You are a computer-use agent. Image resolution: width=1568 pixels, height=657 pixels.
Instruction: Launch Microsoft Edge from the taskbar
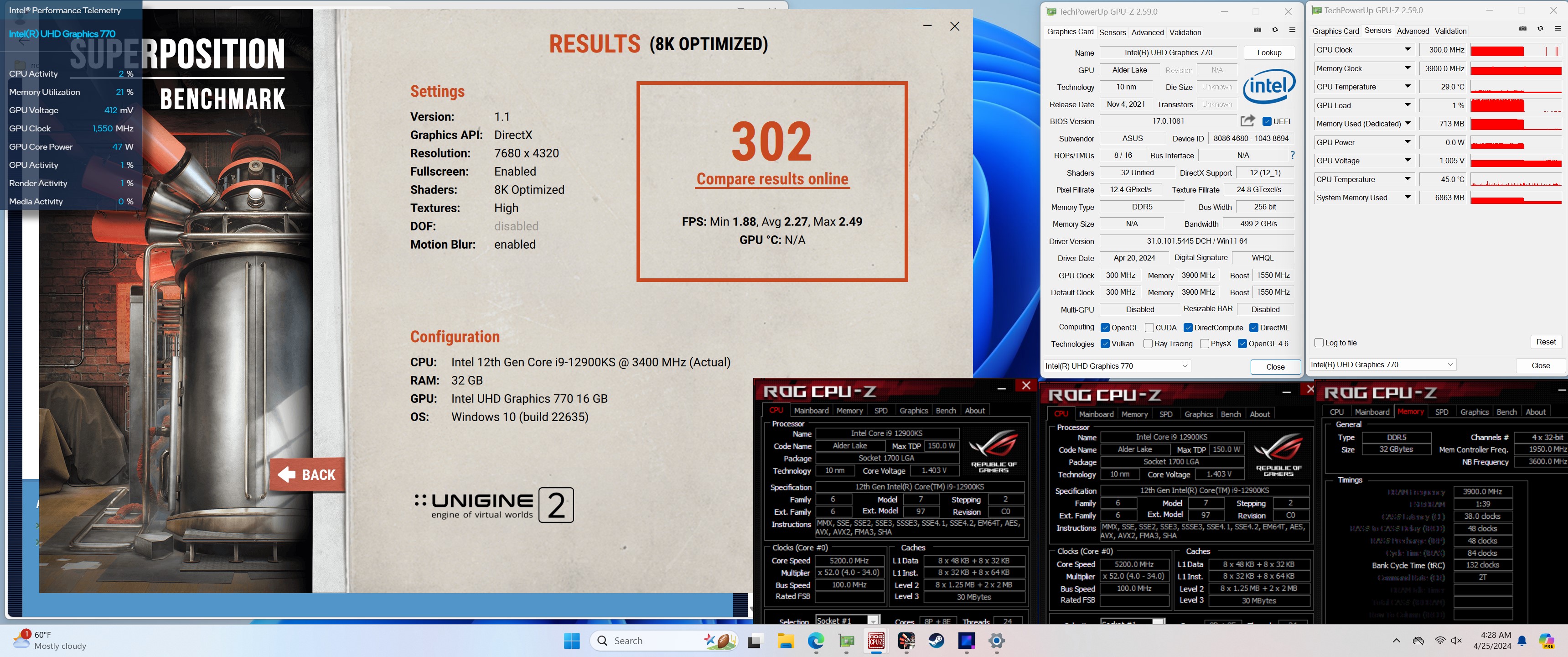click(x=816, y=641)
